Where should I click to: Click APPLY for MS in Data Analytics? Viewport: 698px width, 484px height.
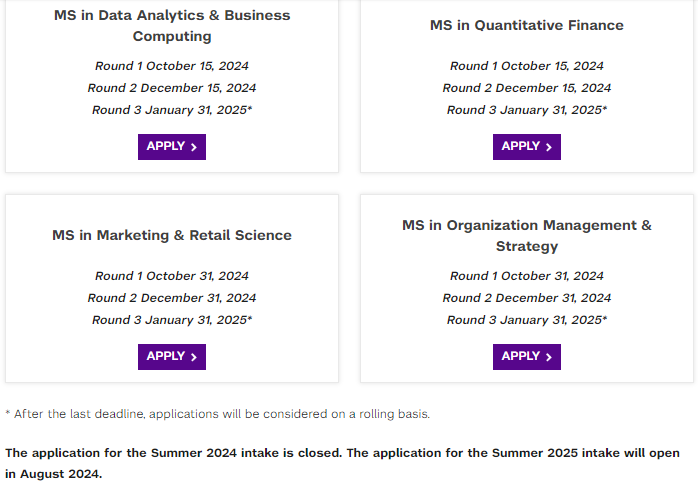(x=172, y=147)
